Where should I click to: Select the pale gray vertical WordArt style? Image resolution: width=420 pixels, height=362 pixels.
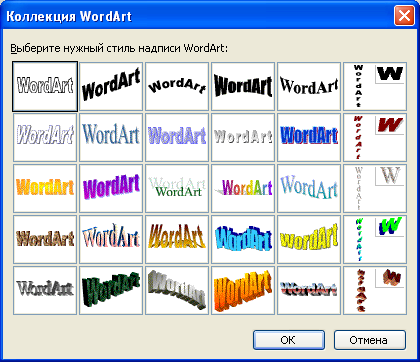pyautogui.click(x=375, y=188)
